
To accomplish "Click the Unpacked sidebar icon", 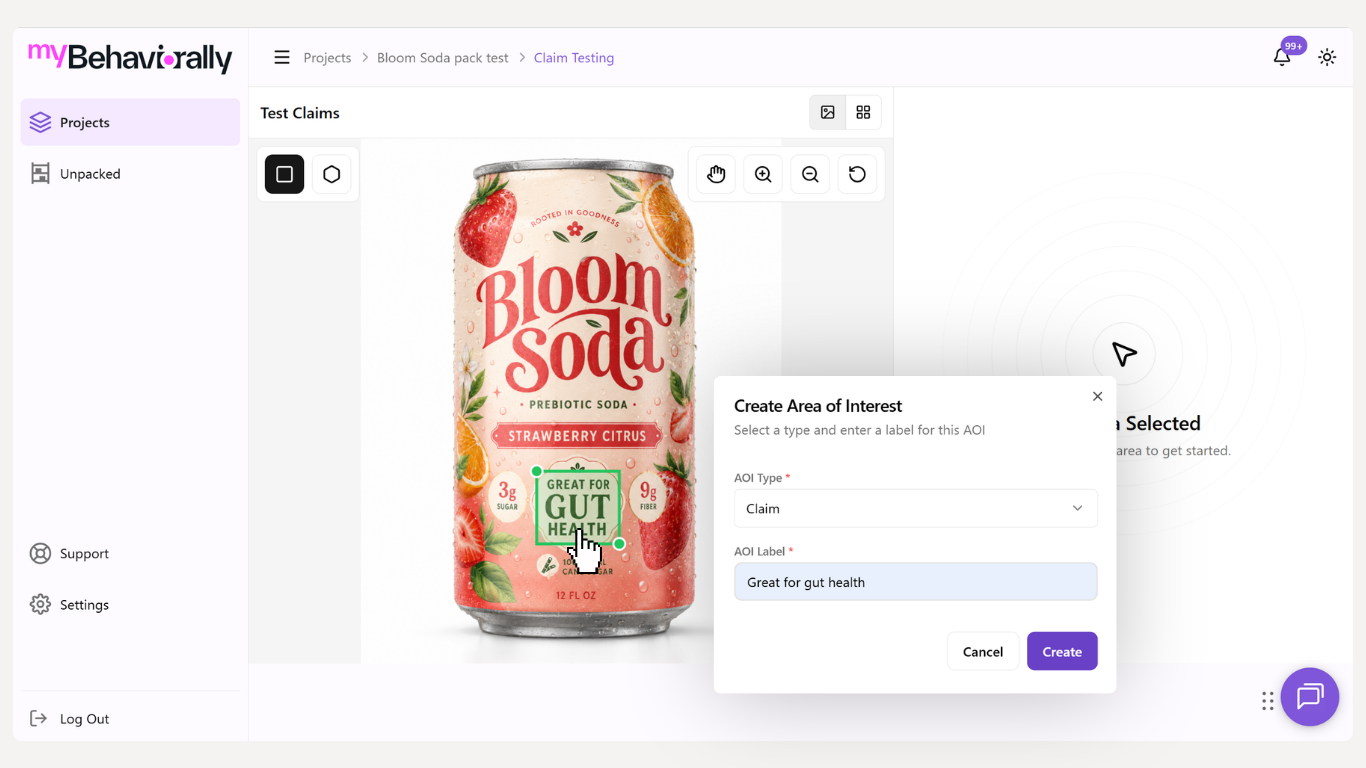I will [40, 174].
